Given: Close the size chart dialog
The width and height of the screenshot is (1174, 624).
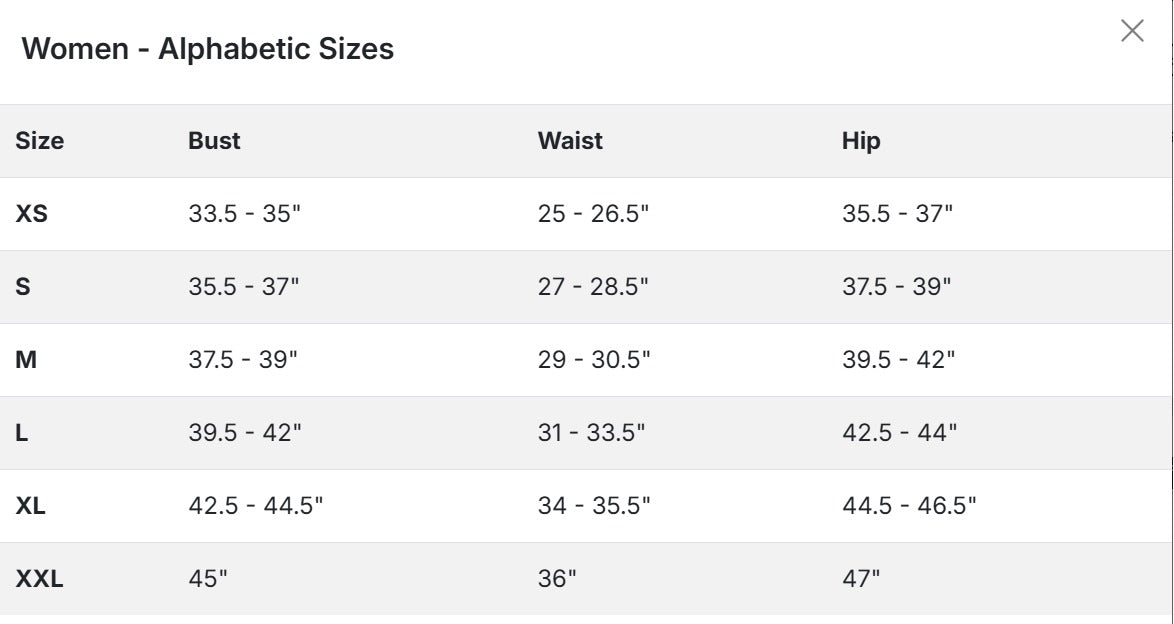Looking at the screenshot, I should 1132,31.
